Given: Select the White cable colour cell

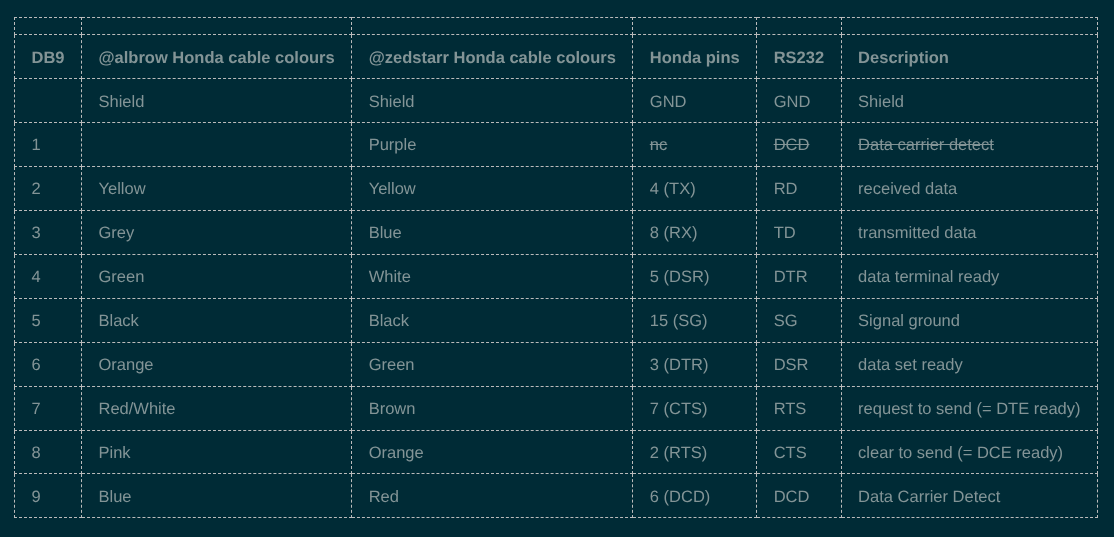Looking at the screenshot, I should point(389,276).
